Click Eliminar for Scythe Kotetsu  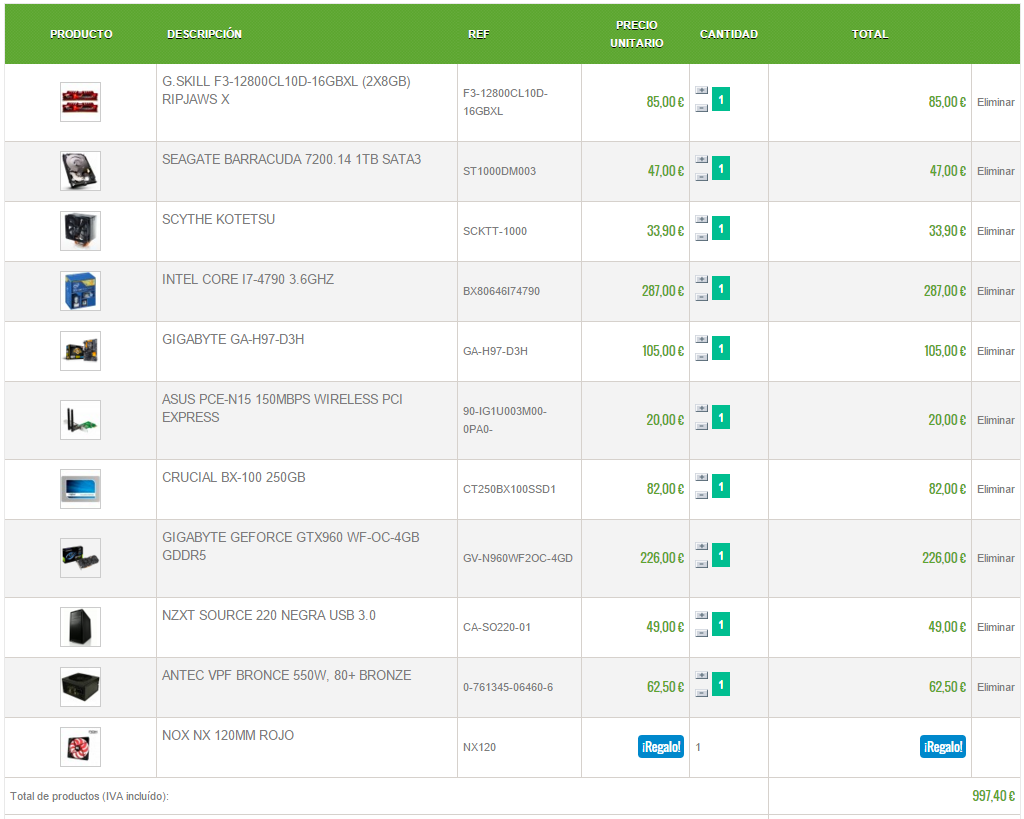tap(995, 231)
